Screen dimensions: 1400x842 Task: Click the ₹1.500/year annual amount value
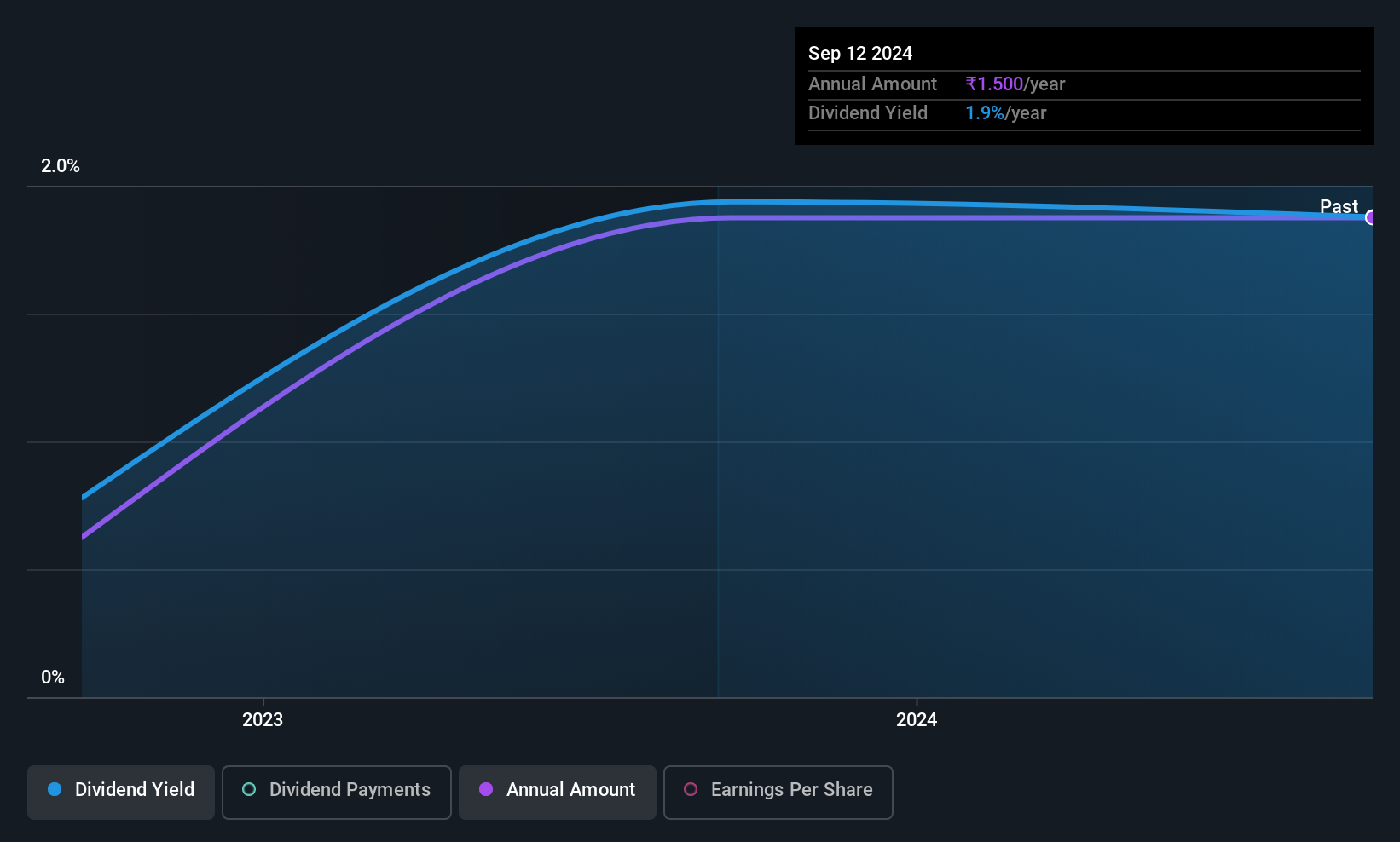pos(1015,84)
